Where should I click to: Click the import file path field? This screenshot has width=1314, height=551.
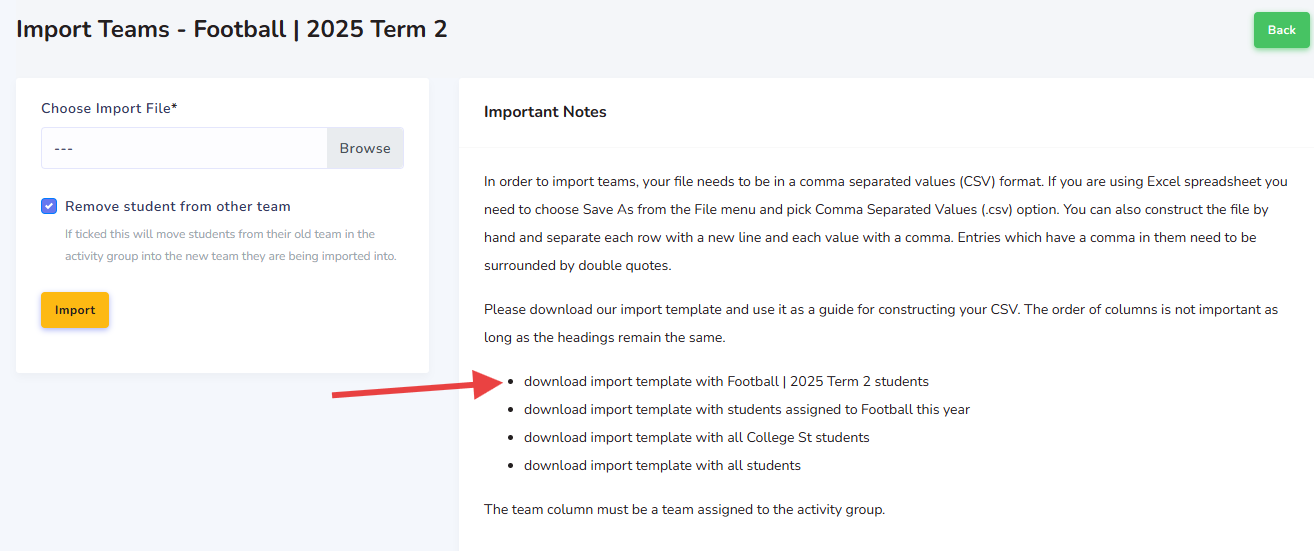tap(184, 148)
